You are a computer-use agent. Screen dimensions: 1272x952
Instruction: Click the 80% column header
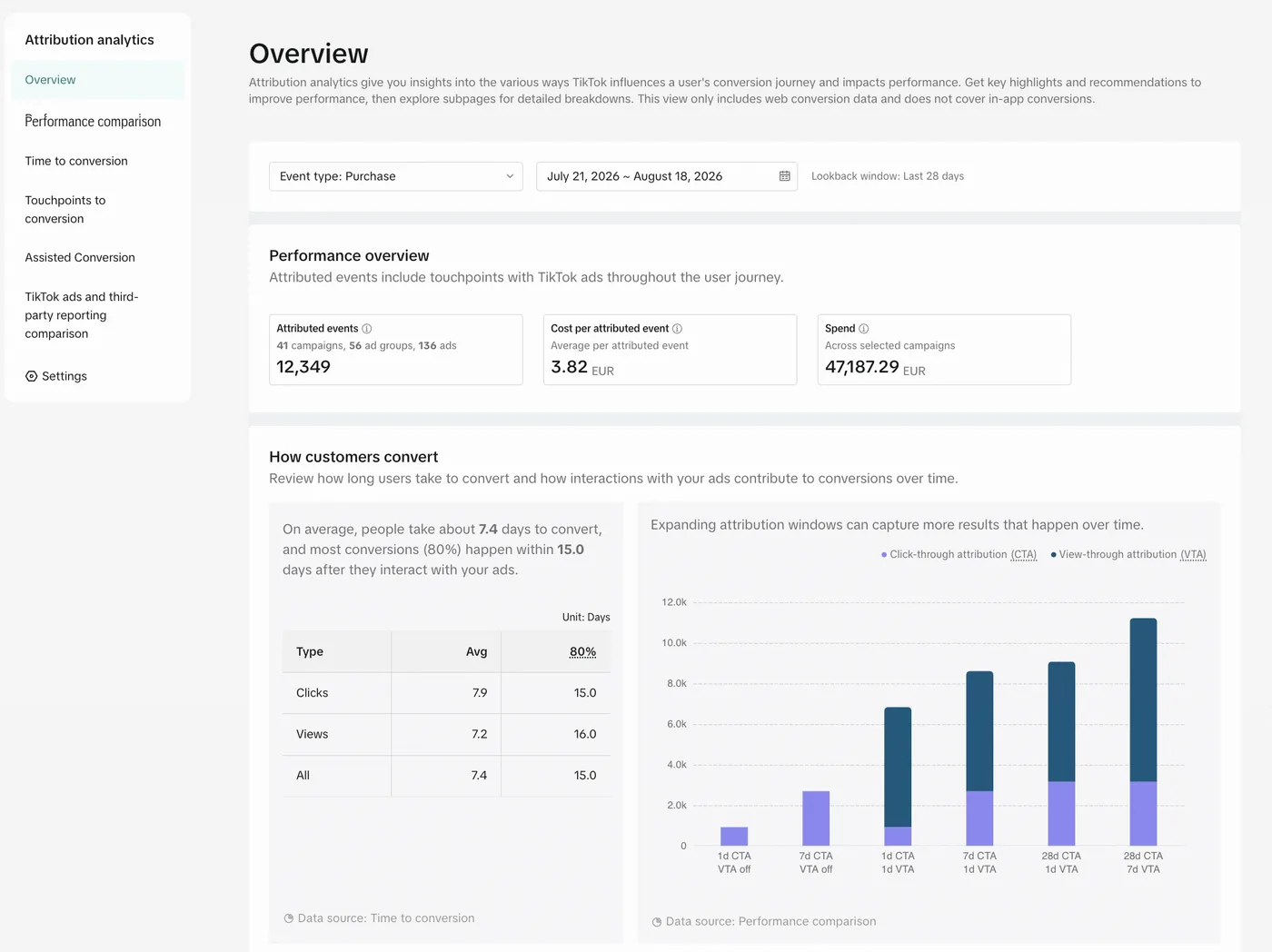click(582, 651)
